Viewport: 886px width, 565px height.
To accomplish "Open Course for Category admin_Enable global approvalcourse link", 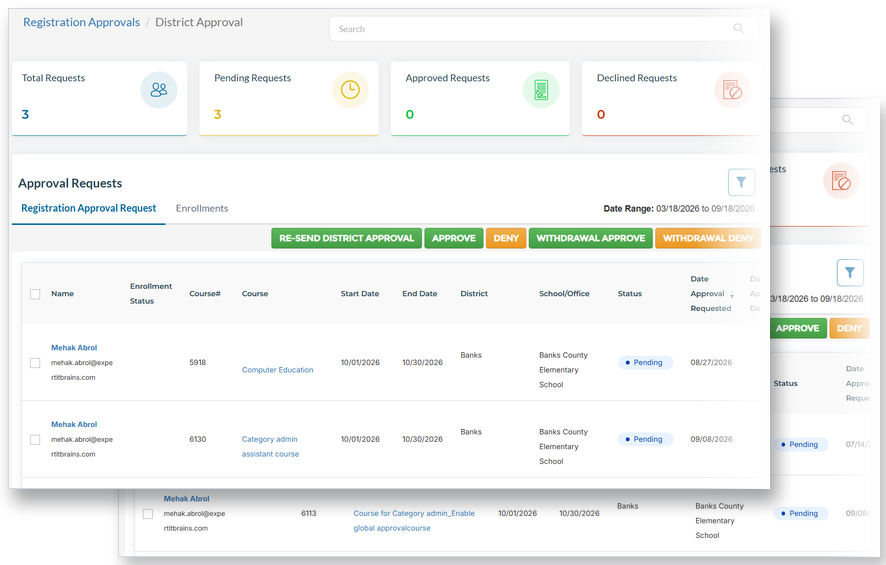I will point(414,521).
